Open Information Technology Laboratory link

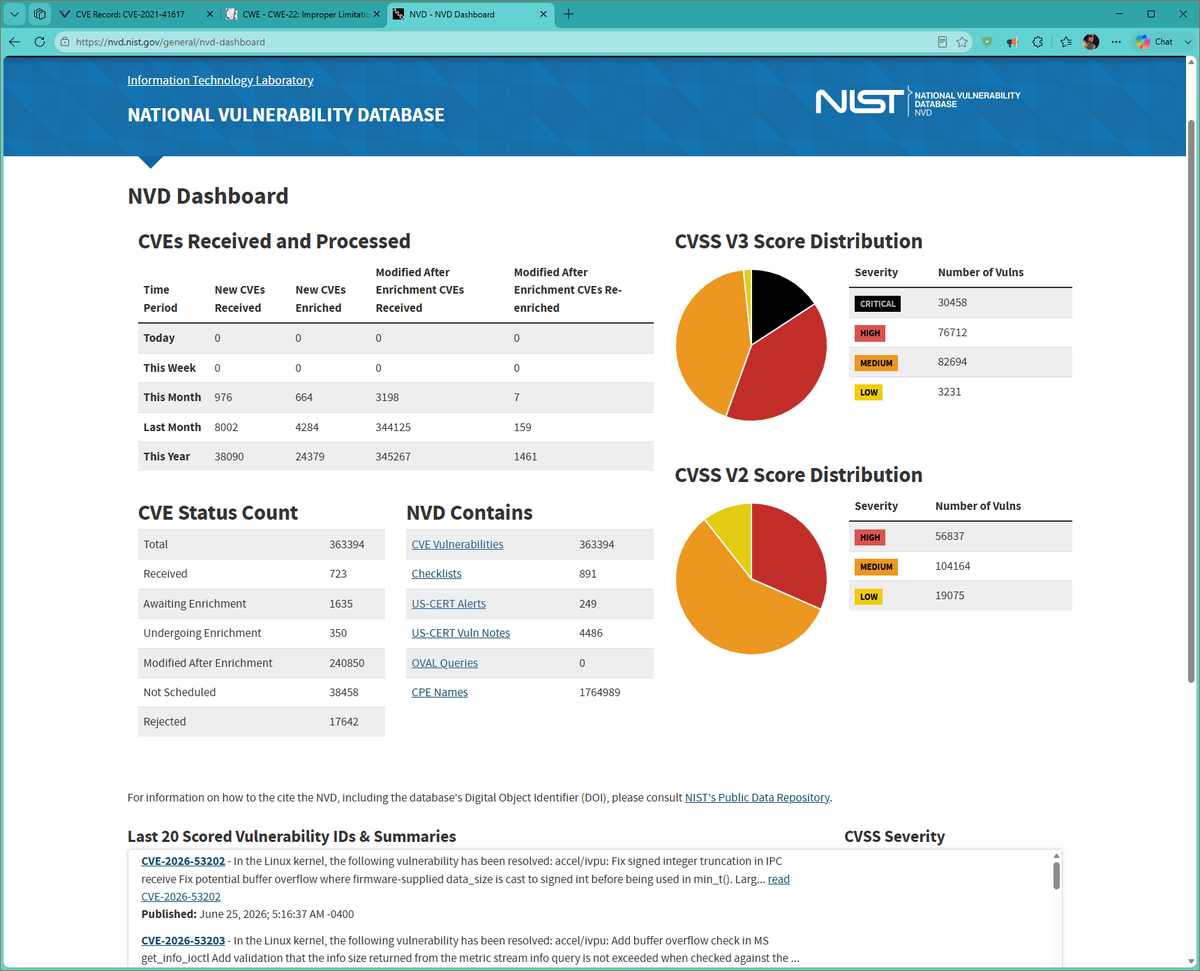[x=220, y=81]
